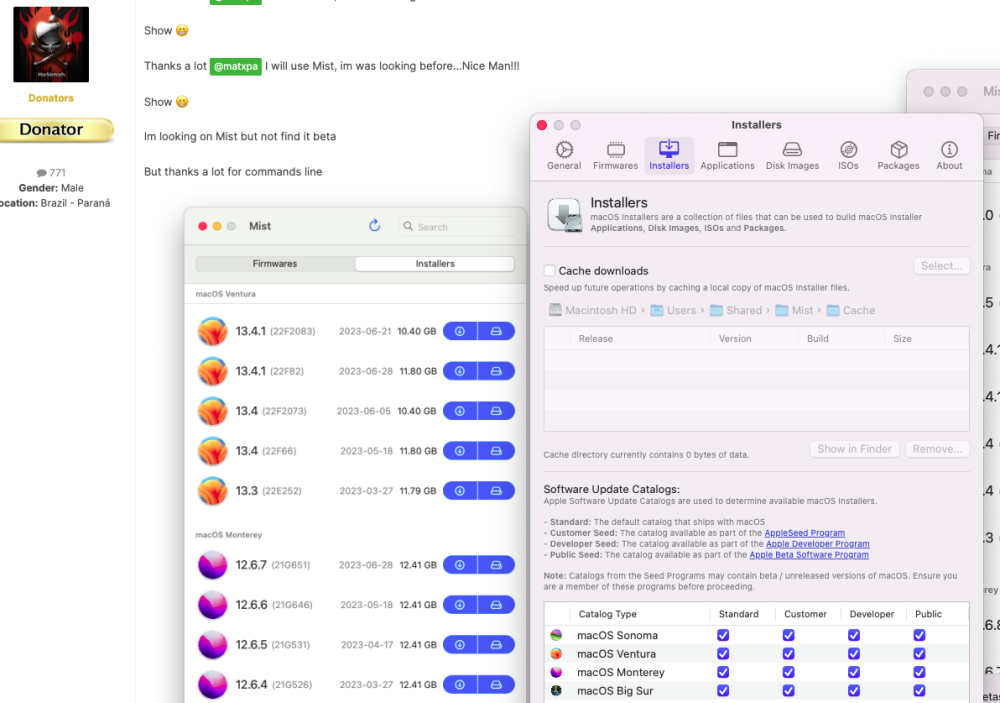Screen dimensions: 1000x703
Task: Open the Packages preferences icon
Action: click(898, 156)
